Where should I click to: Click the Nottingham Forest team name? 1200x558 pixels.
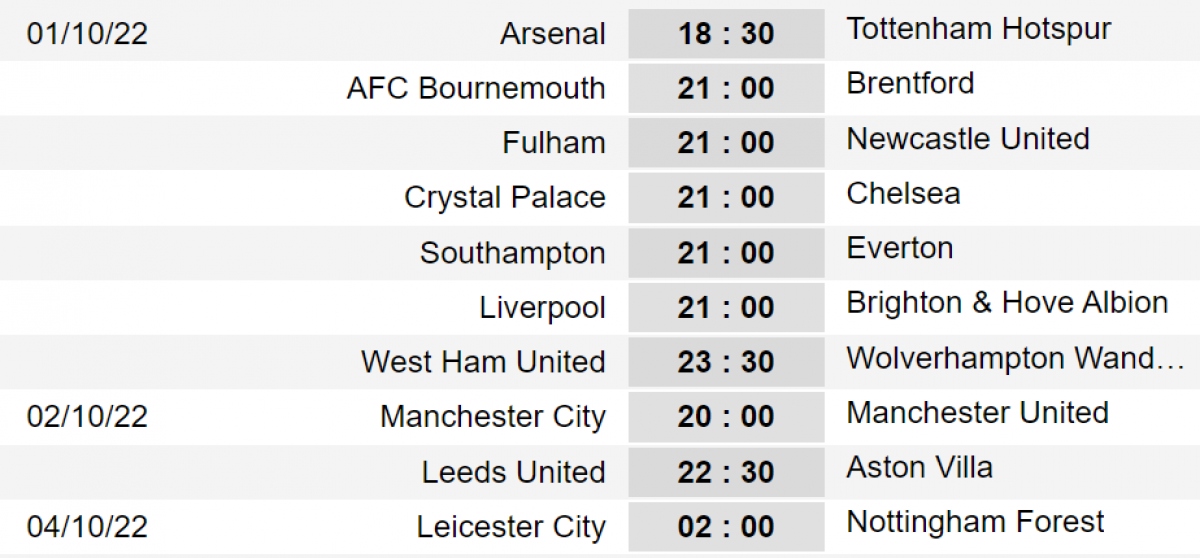click(975, 522)
